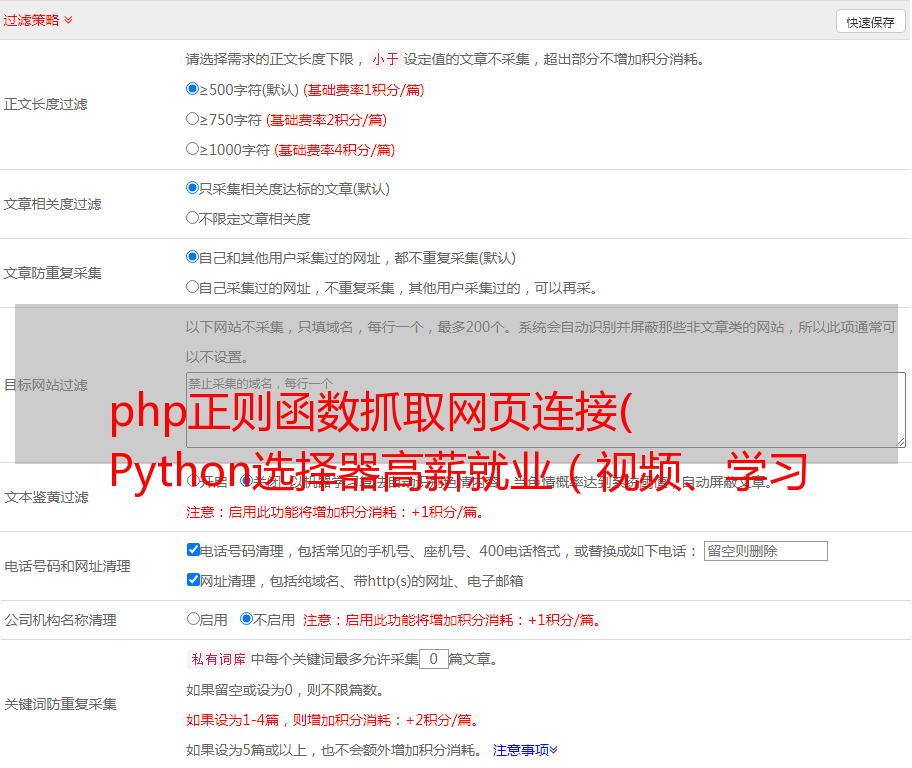Image resolution: width=912 pixels, height=768 pixels.
Task: Click the 如果留空或设为0，则不限篇数 text
Action: point(285,690)
